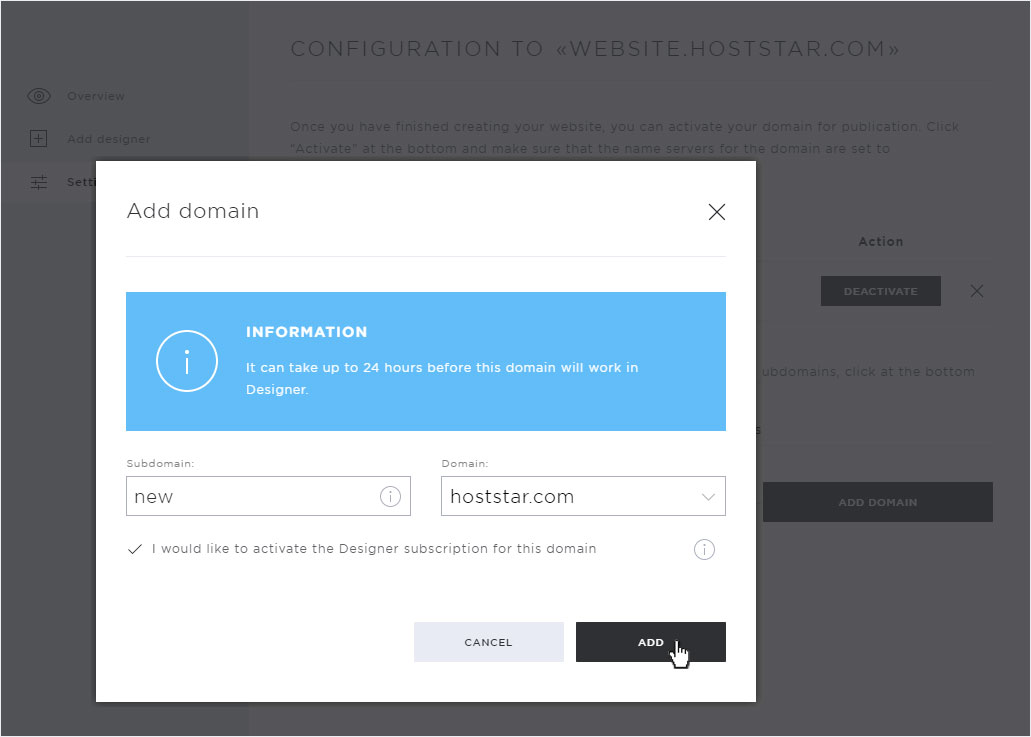Click the info icon beside Designer subscription option
This screenshot has height=737, width=1031.
(704, 549)
